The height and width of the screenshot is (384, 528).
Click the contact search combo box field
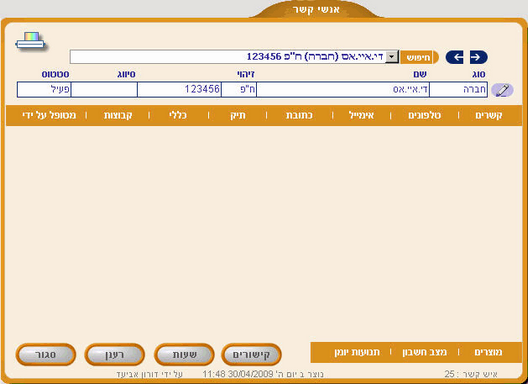(x=234, y=57)
